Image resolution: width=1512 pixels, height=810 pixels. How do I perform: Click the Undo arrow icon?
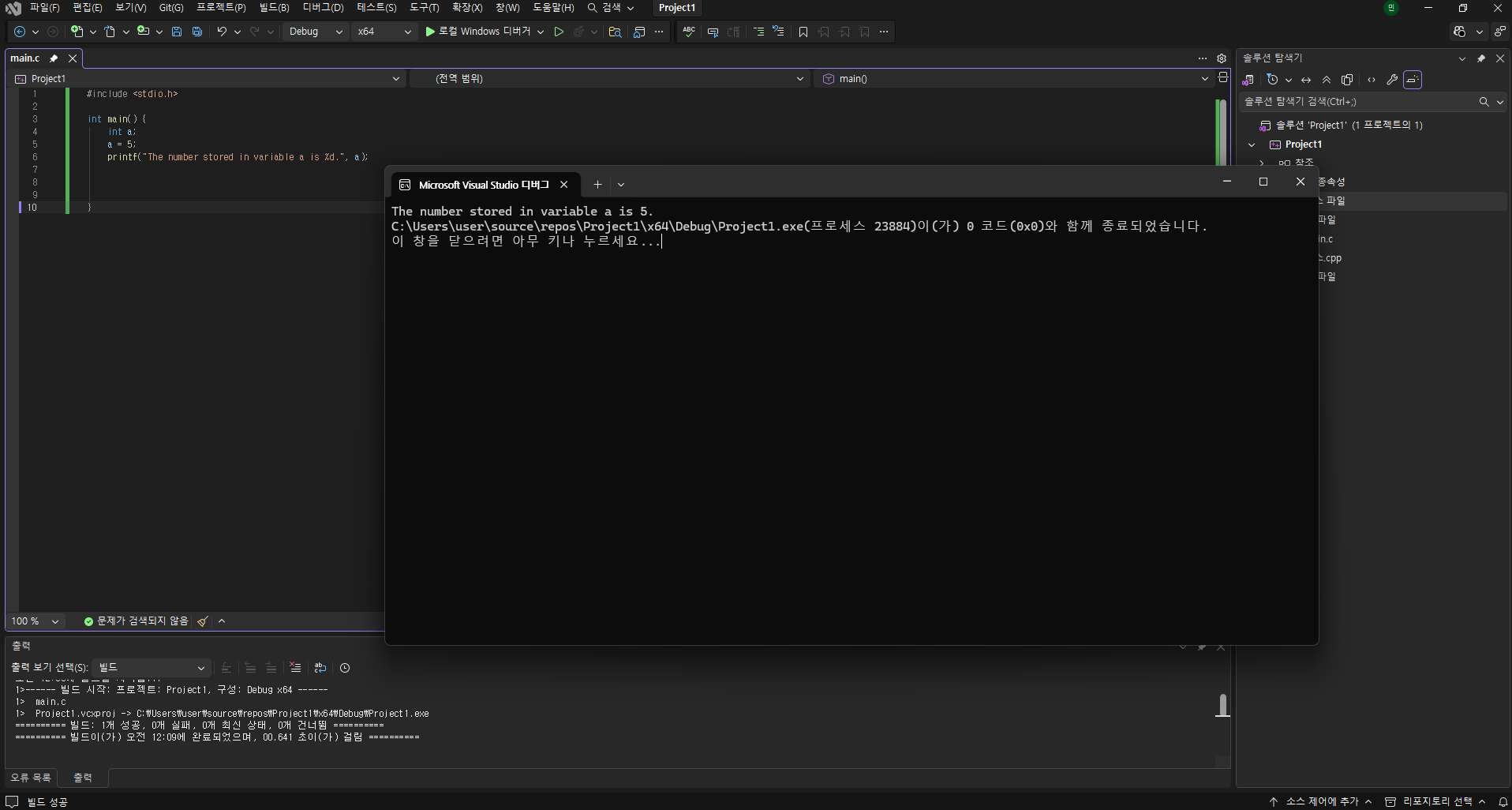[x=222, y=32]
